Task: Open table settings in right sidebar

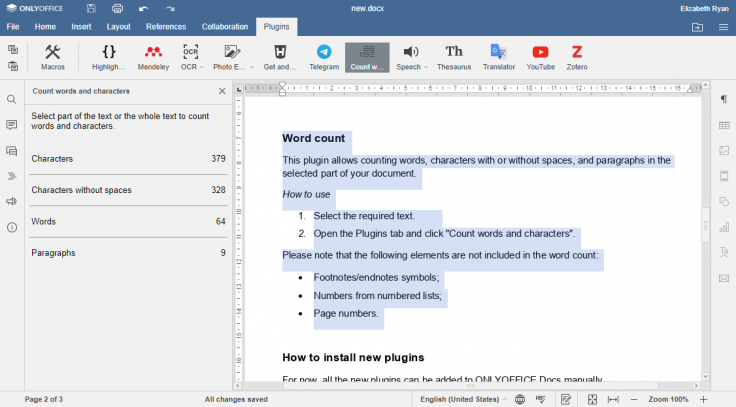Action: tap(724, 125)
